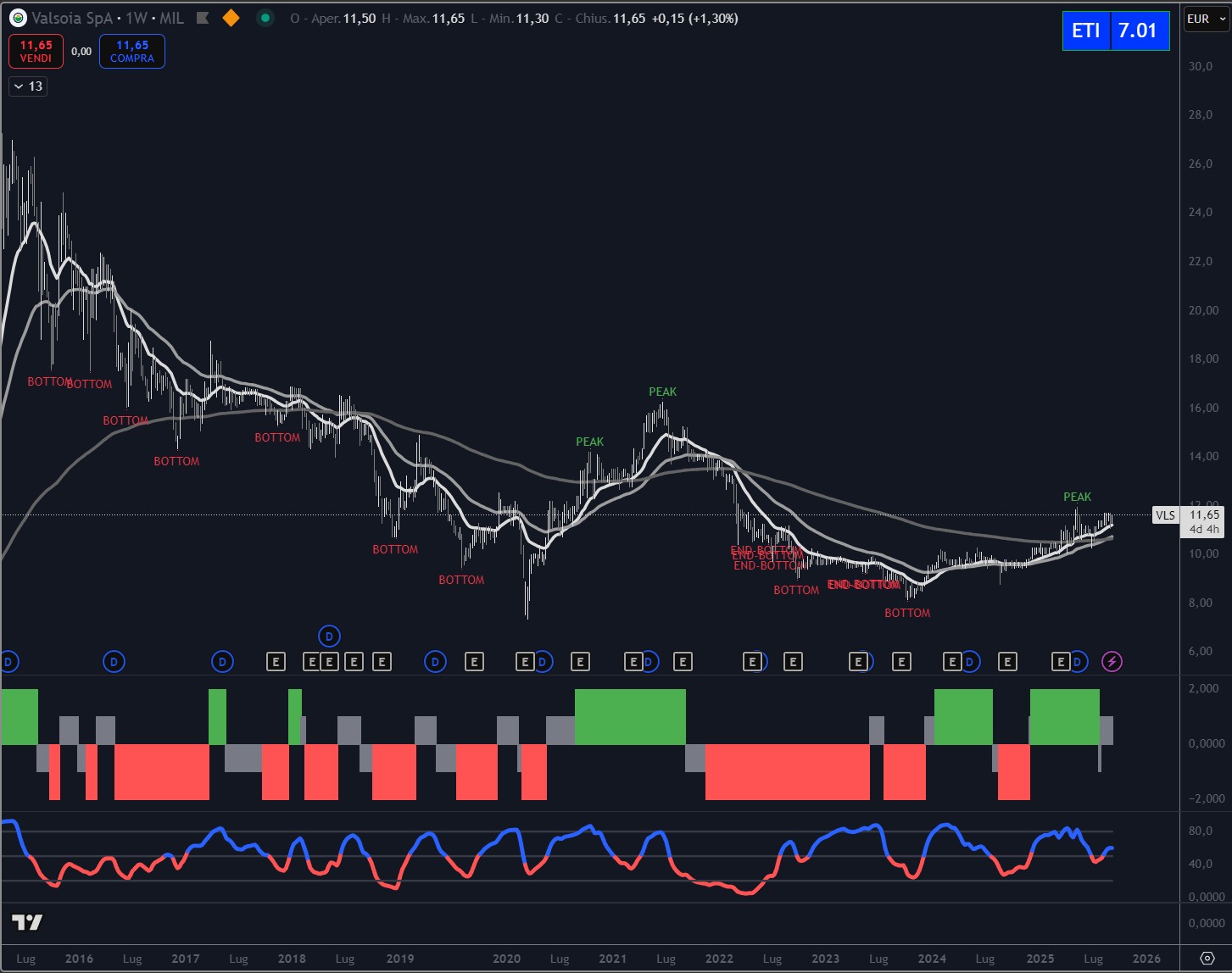Viewport: 1232px width, 973px height.
Task: Click the Valsoia SpA symbol logo
Action: [x=18, y=18]
